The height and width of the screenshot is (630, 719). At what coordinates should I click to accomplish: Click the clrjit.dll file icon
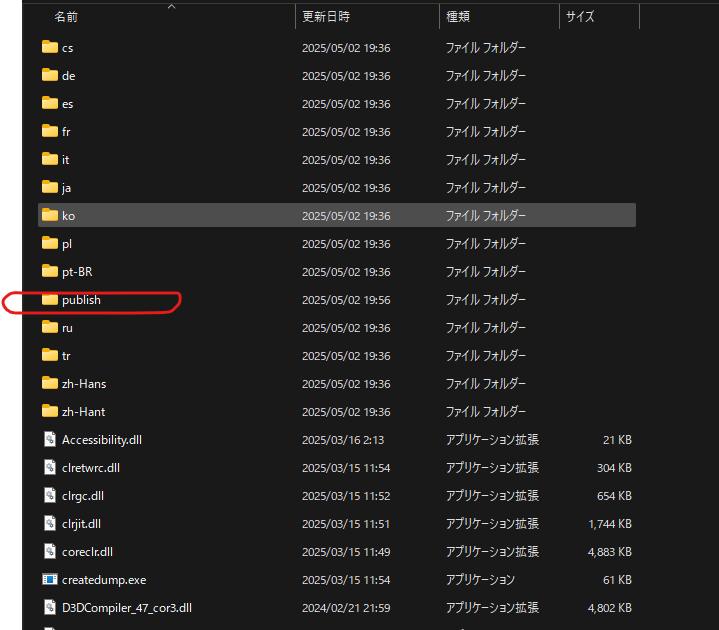pyautogui.click(x=50, y=523)
